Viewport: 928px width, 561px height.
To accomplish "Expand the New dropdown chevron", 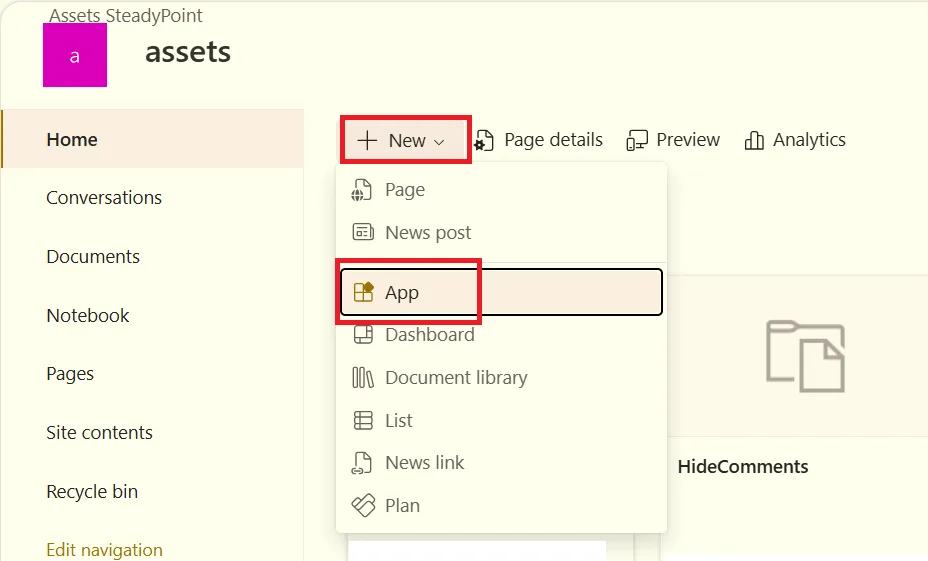I will 439,142.
